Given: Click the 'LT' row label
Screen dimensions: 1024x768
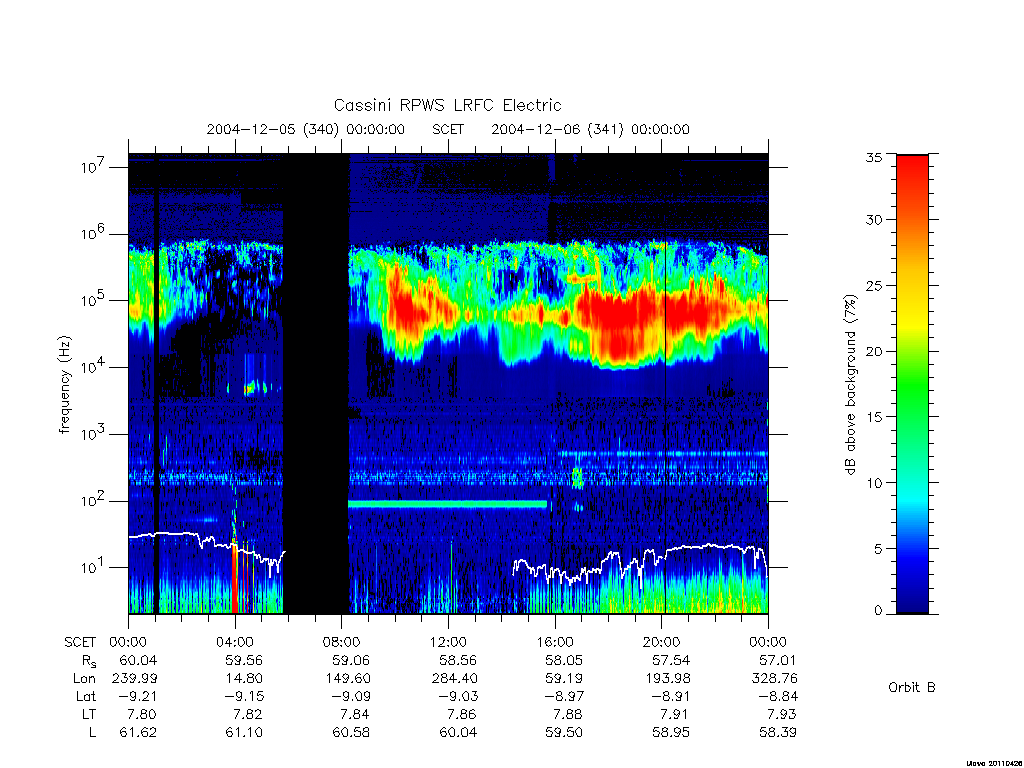Looking at the screenshot, I should point(89,714).
